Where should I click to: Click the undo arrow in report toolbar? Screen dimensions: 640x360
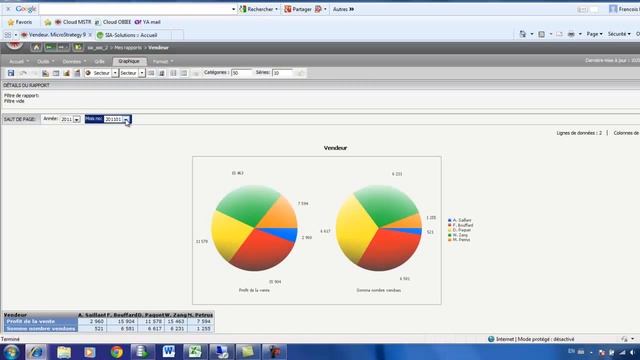(23, 73)
